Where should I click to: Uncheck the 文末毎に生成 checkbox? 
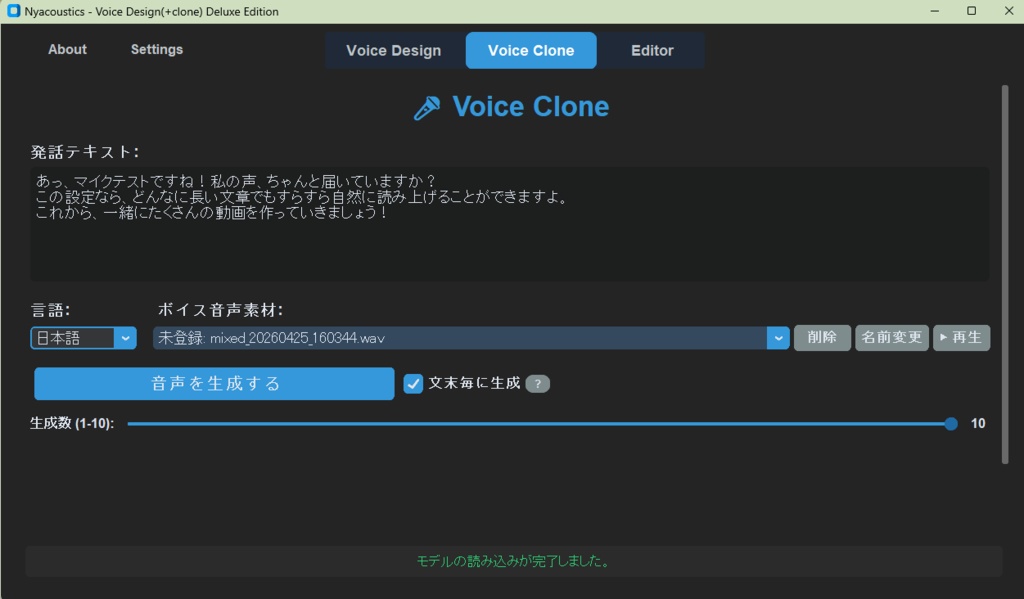tap(412, 383)
